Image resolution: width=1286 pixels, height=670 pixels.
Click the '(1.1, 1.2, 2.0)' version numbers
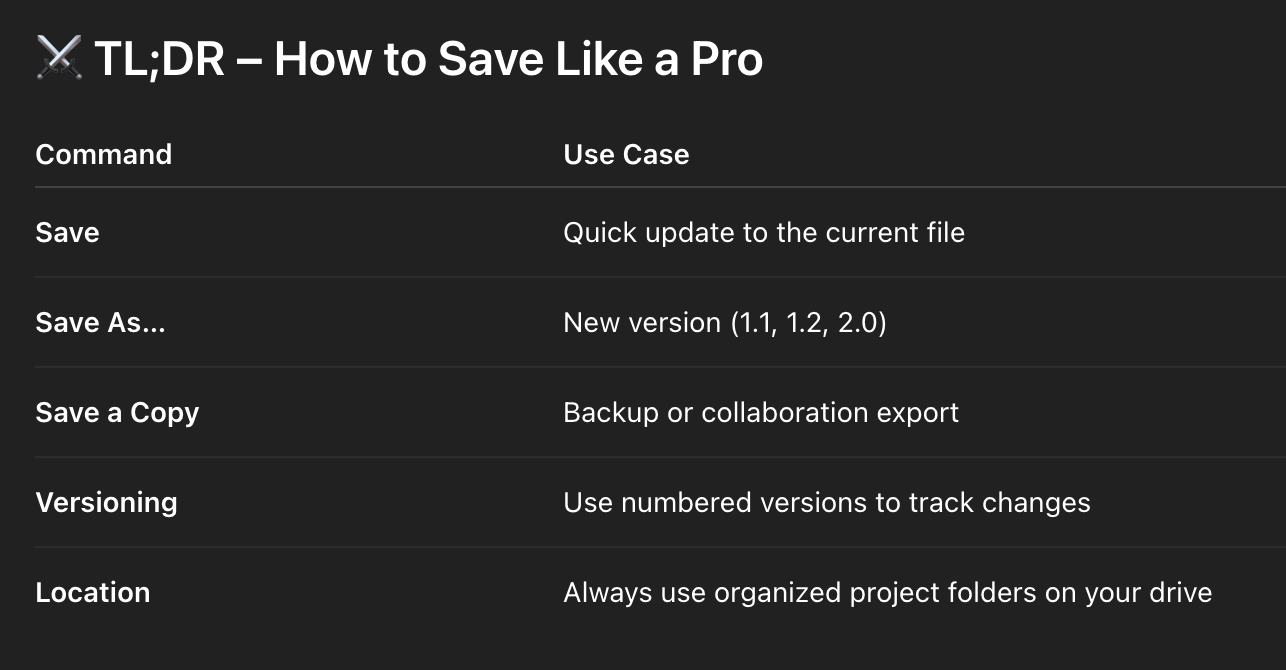[808, 322]
